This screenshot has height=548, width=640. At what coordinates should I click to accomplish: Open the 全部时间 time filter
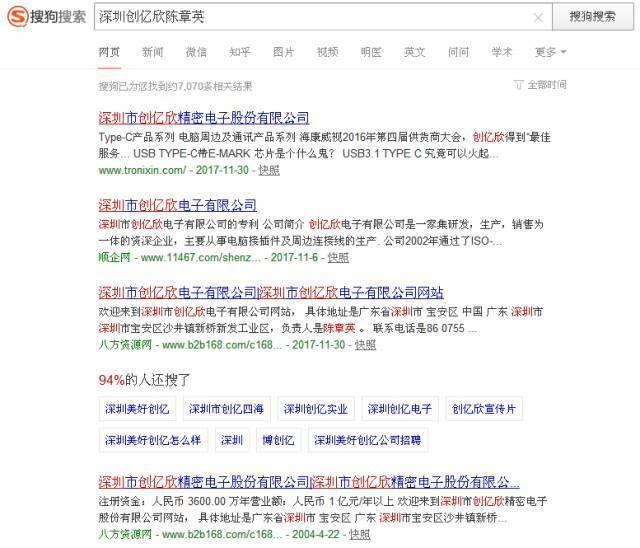click(x=540, y=85)
